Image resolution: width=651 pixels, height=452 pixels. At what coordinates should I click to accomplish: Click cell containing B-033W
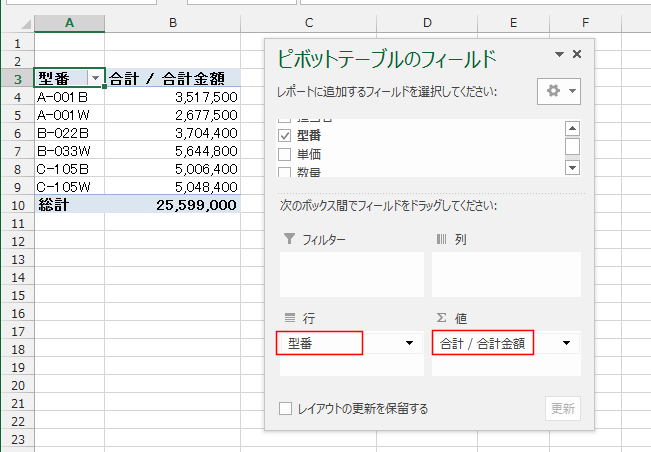(x=69, y=151)
